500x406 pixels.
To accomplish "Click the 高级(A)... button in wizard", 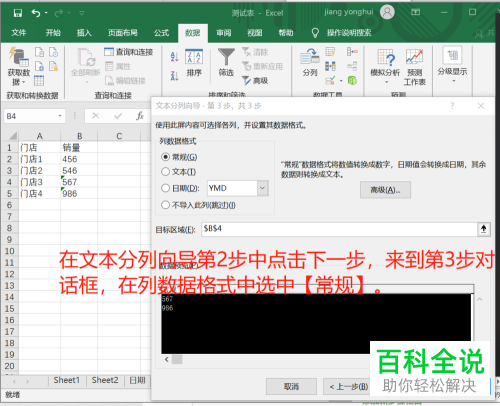I will [385, 190].
